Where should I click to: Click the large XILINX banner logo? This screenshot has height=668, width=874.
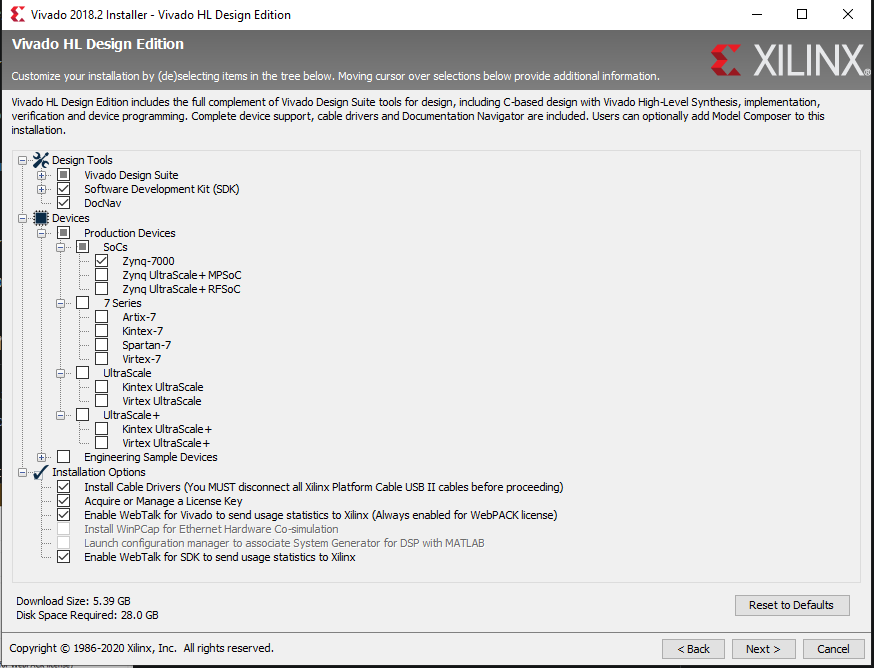[x=790, y=60]
